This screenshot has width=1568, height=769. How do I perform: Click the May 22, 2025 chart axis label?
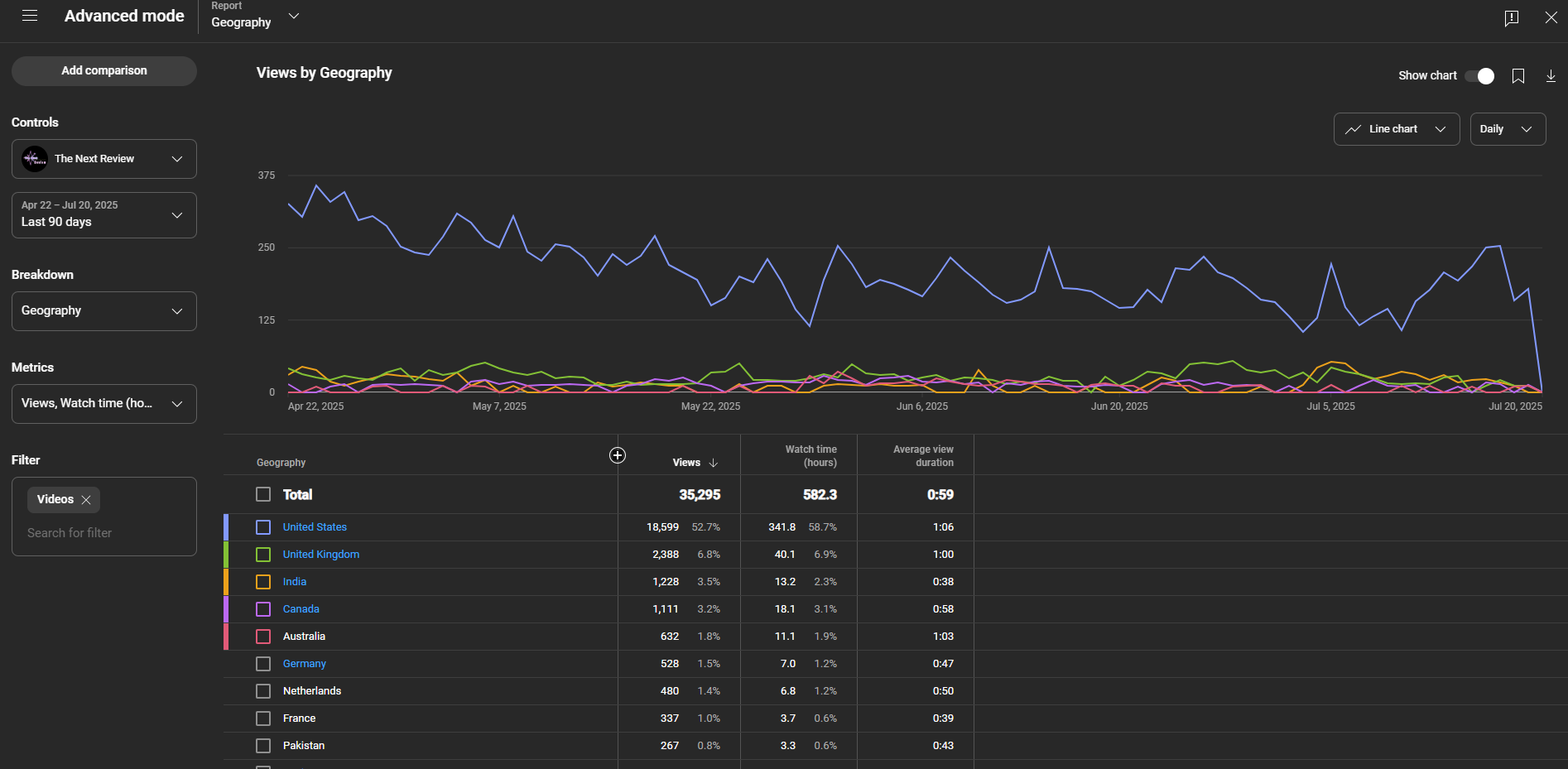coord(710,406)
